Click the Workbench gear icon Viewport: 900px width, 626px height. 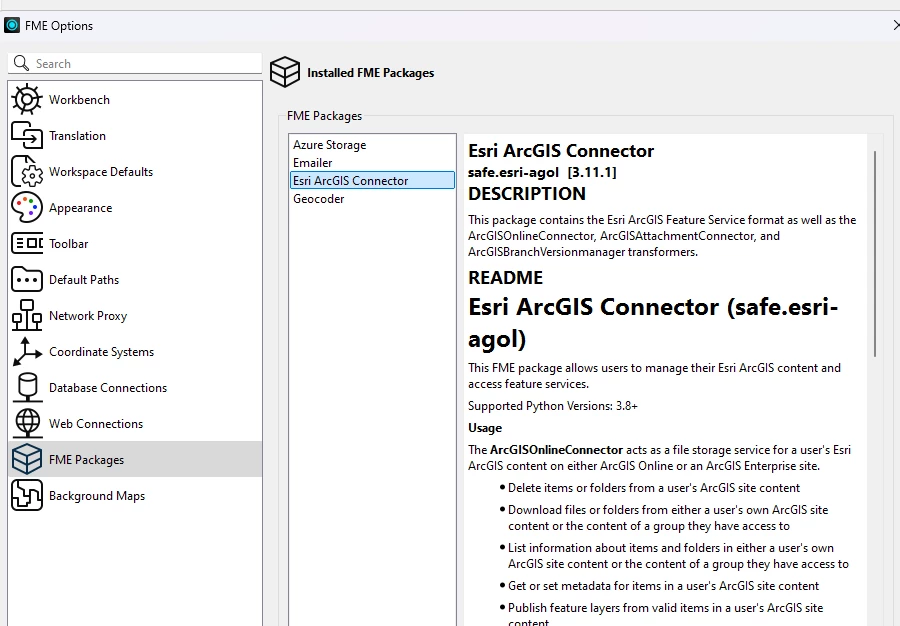point(26,99)
